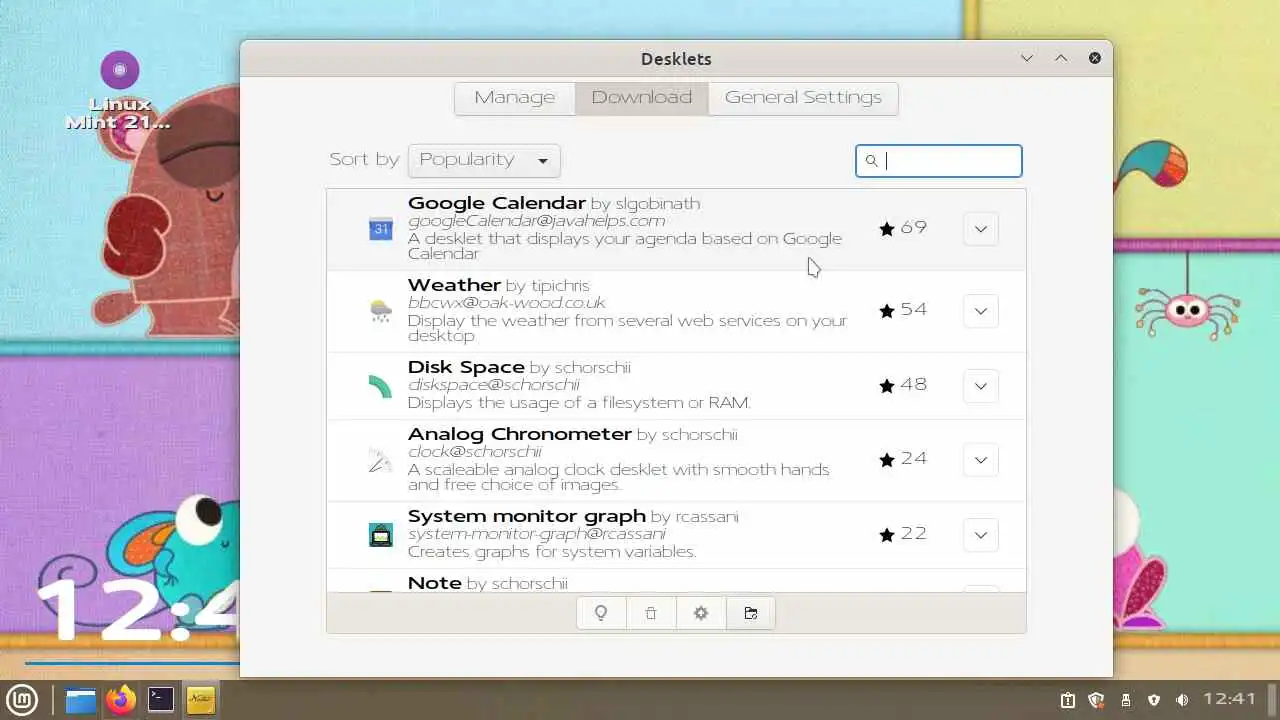Click diskspace@schorschii identifier text

(494, 385)
